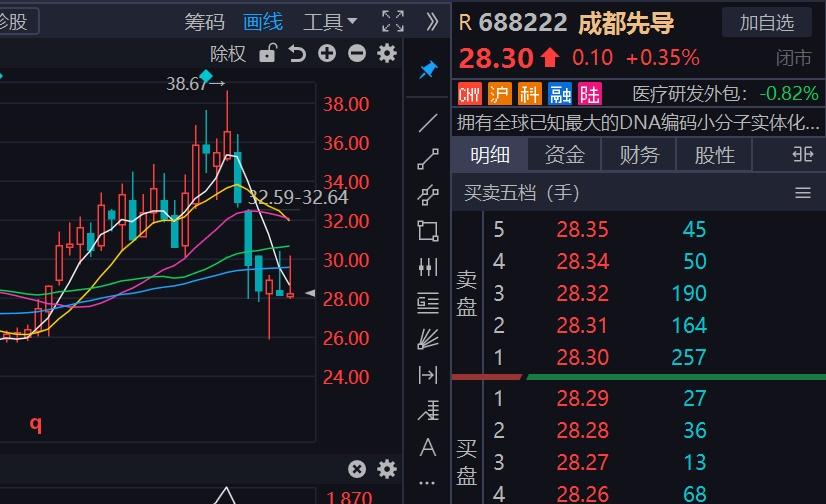Click the 股 button at top left
Viewport: 826px width, 504px height.
point(14,22)
